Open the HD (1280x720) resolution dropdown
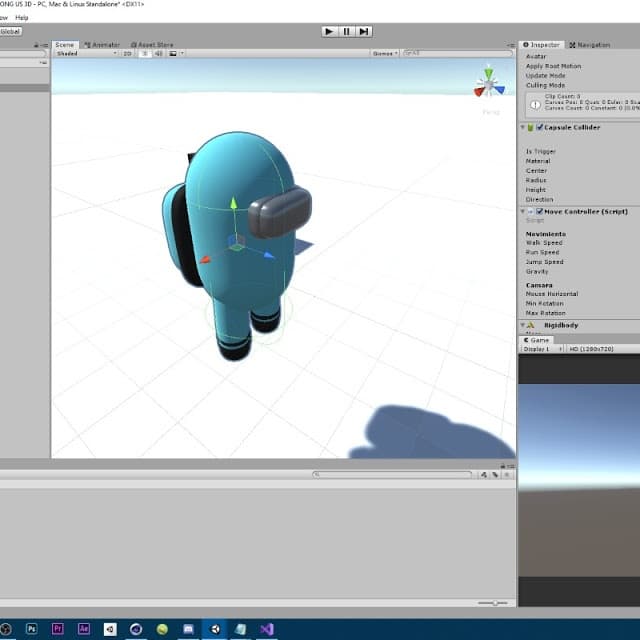The width and height of the screenshot is (640, 640). point(603,349)
